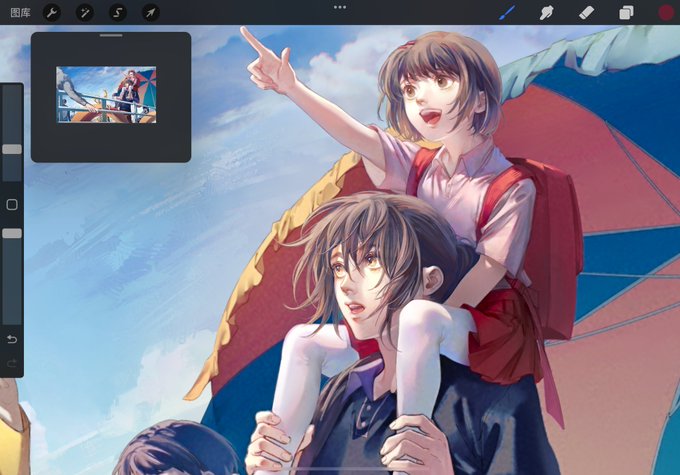
Task: Open the Layers panel
Action: (626, 13)
